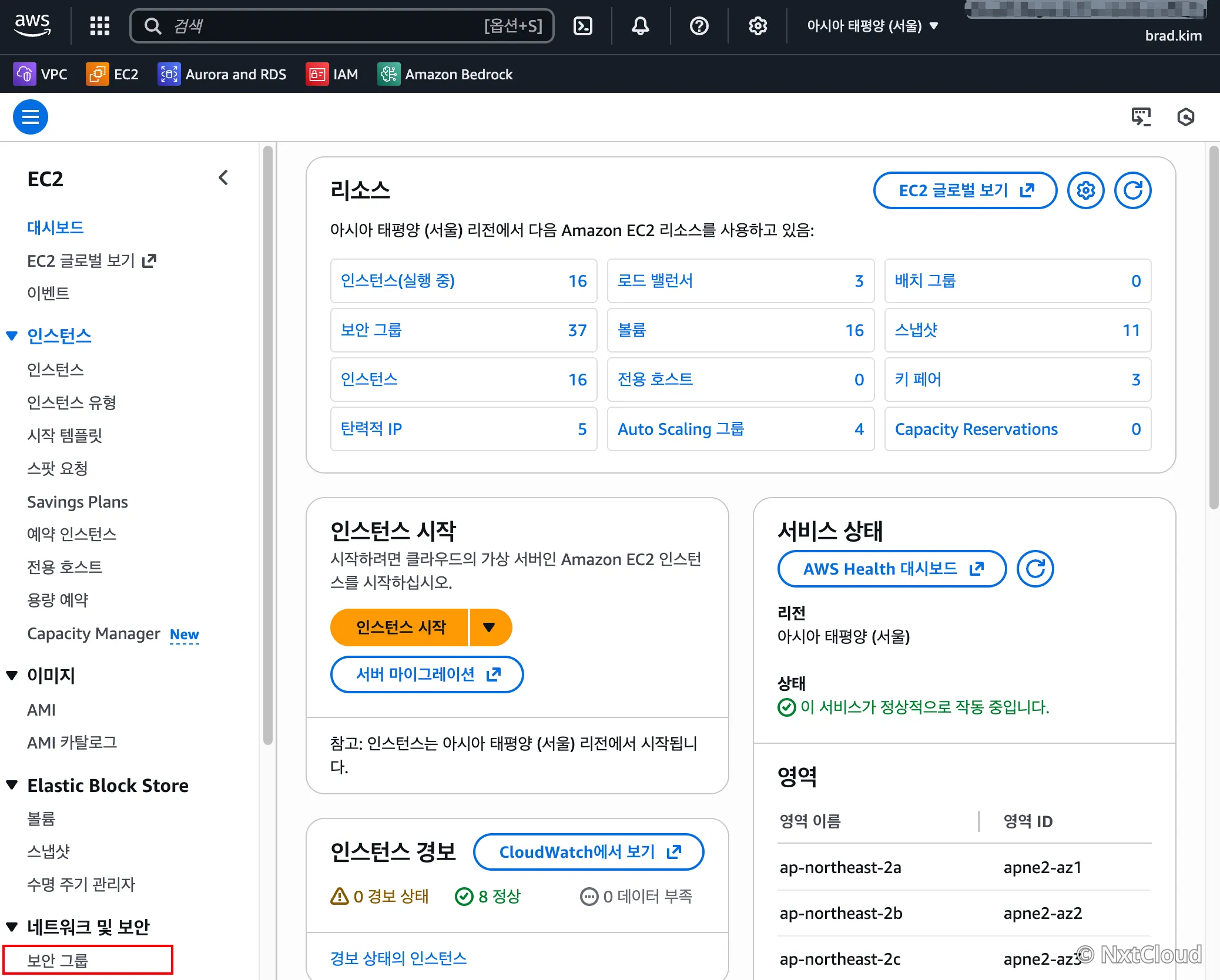The image size is (1220, 980).
Task: Open the brad.kim account menu
Action: click(1173, 36)
